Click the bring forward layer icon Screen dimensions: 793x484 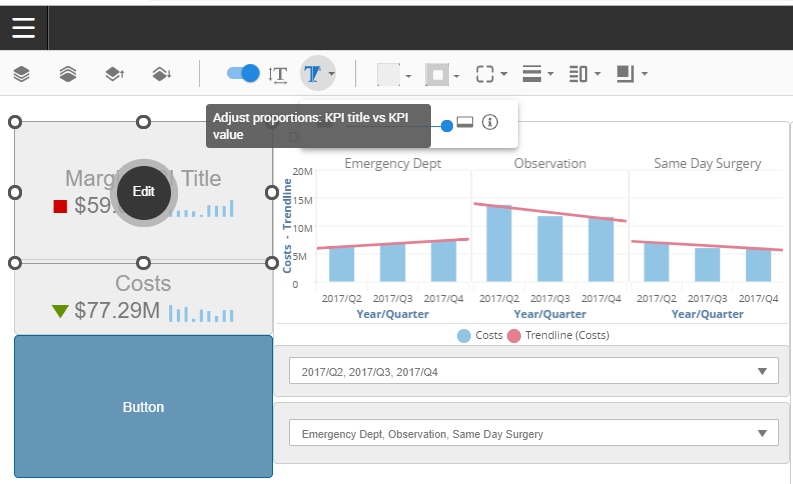pos(114,74)
